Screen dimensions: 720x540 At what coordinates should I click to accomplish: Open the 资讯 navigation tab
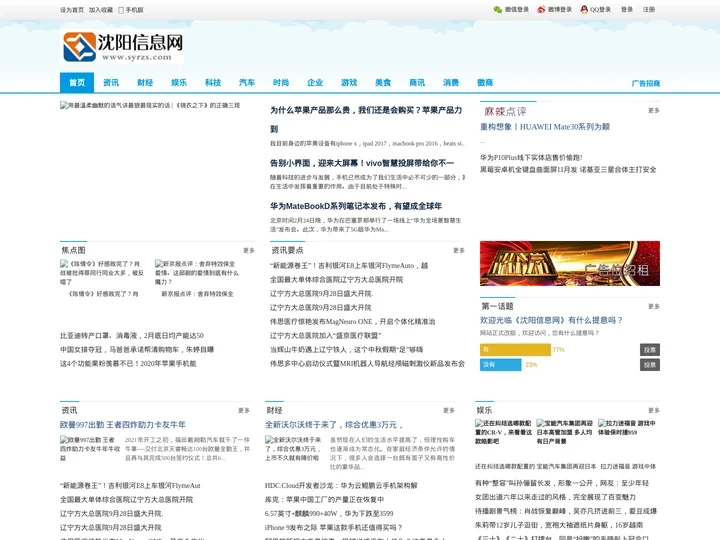click(111, 83)
